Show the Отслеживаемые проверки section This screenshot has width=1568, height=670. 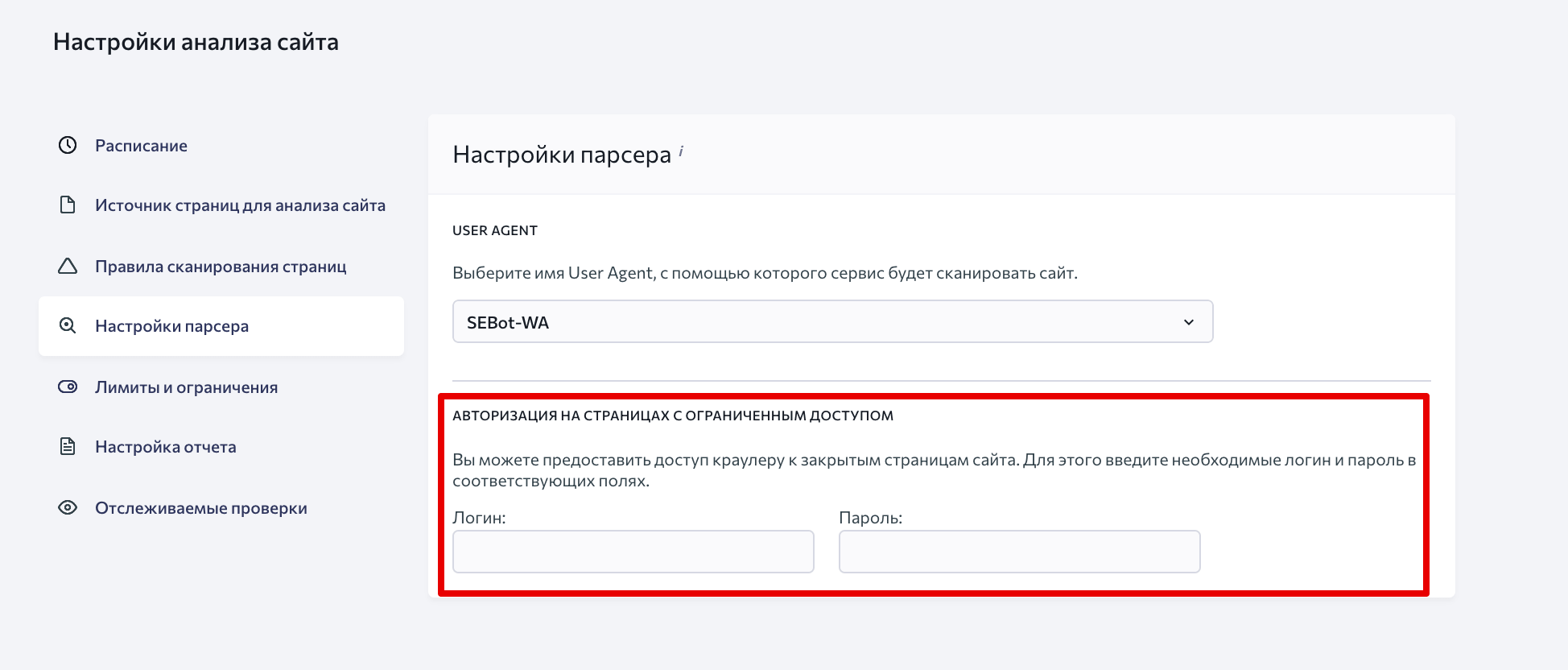pos(221,508)
